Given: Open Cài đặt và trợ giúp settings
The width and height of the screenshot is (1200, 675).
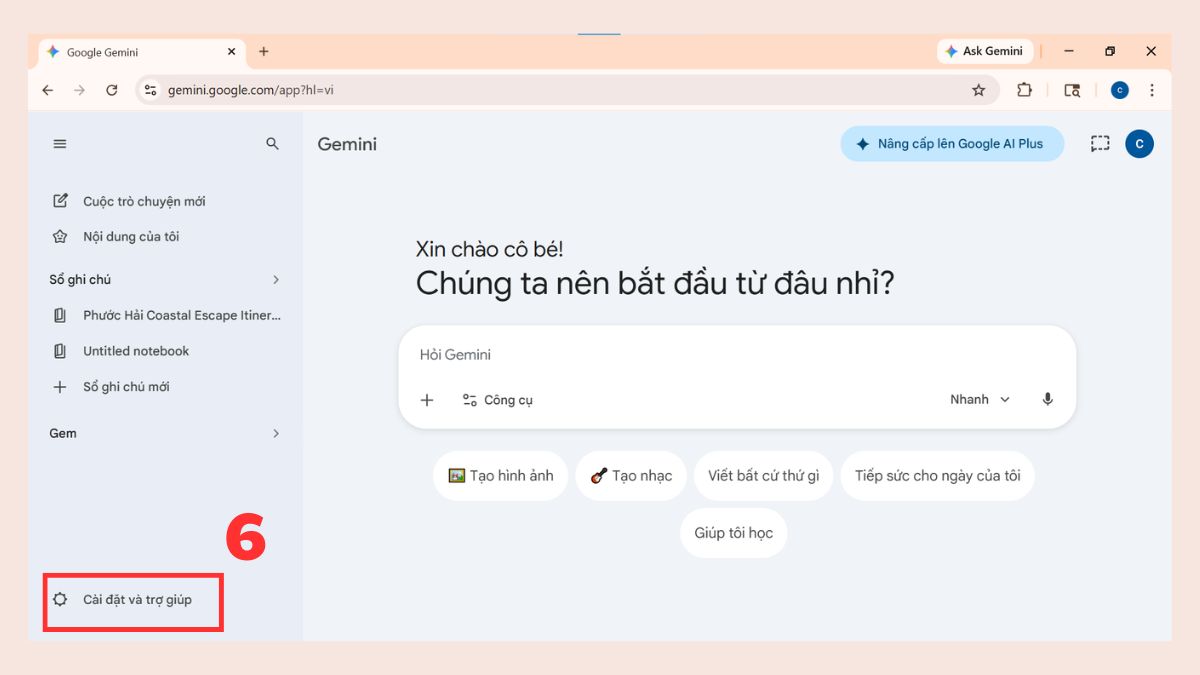Looking at the screenshot, I should pos(122,600).
